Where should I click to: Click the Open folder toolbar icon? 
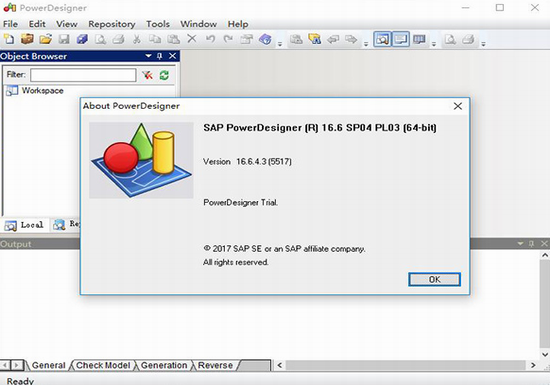[46, 39]
